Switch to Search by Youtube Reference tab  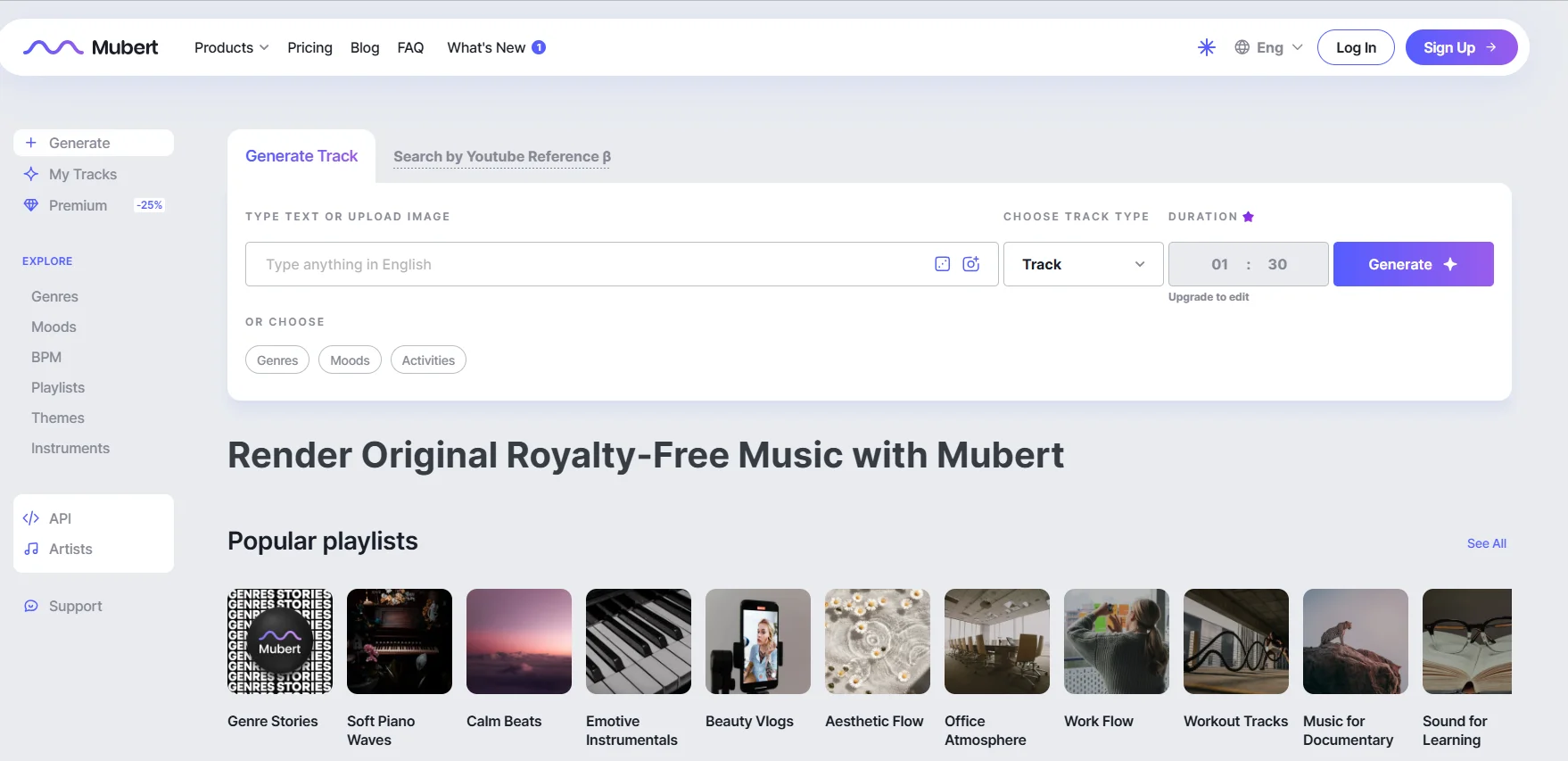pyautogui.click(x=502, y=157)
